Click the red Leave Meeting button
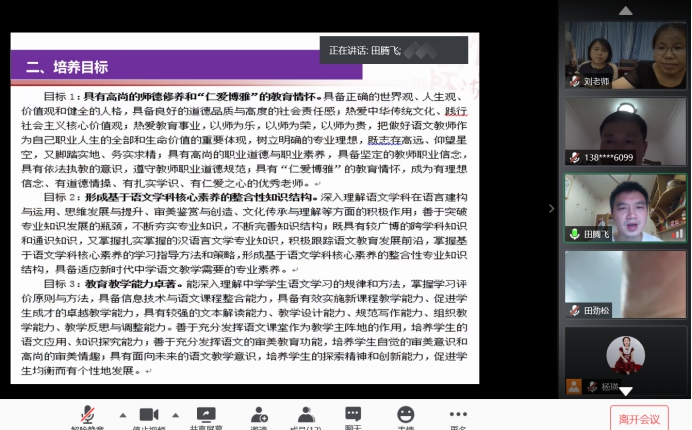The width and height of the screenshot is (692, 430). [x=638, y=418]
